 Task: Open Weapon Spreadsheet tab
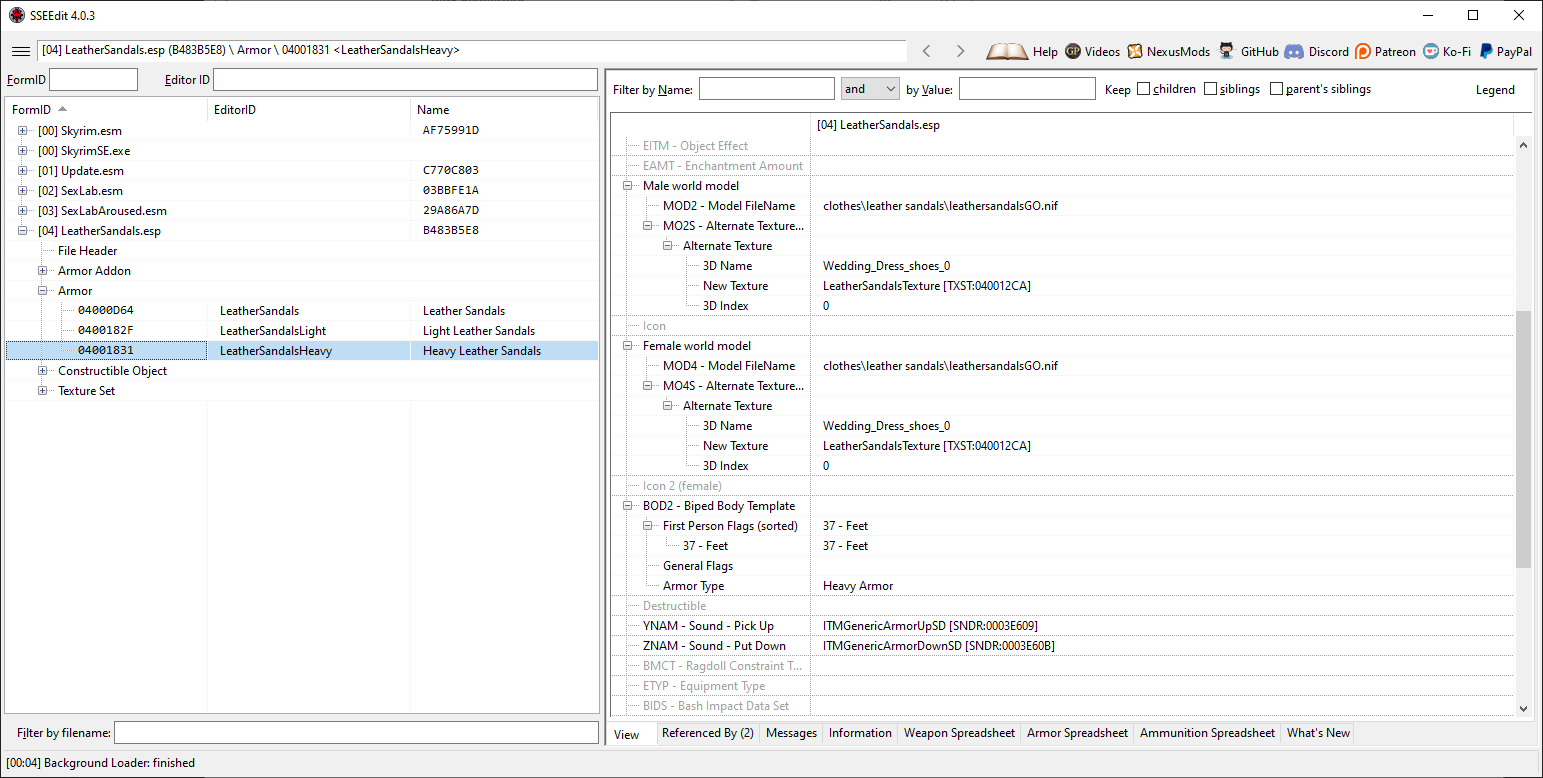click(959, 733)
